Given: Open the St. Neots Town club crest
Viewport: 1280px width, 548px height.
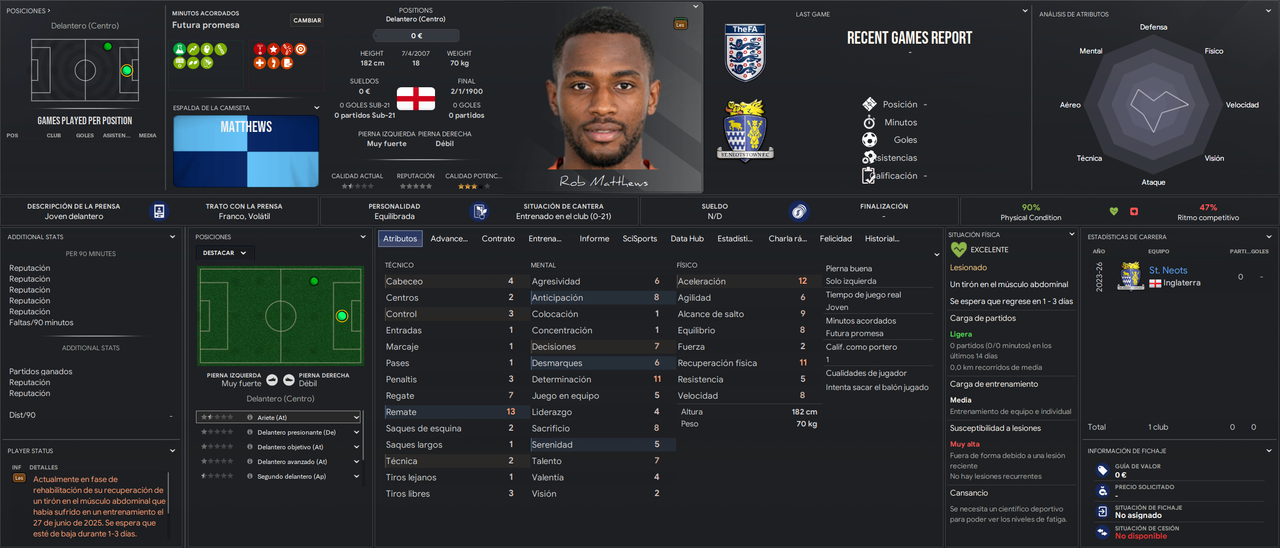Looking at the screenshot, I should [744, 131].
